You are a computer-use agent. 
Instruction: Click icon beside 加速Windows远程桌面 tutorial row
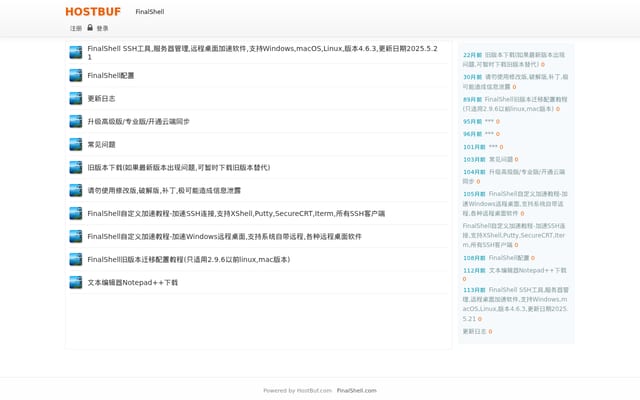pyautogui.click(x=76, y=236)
